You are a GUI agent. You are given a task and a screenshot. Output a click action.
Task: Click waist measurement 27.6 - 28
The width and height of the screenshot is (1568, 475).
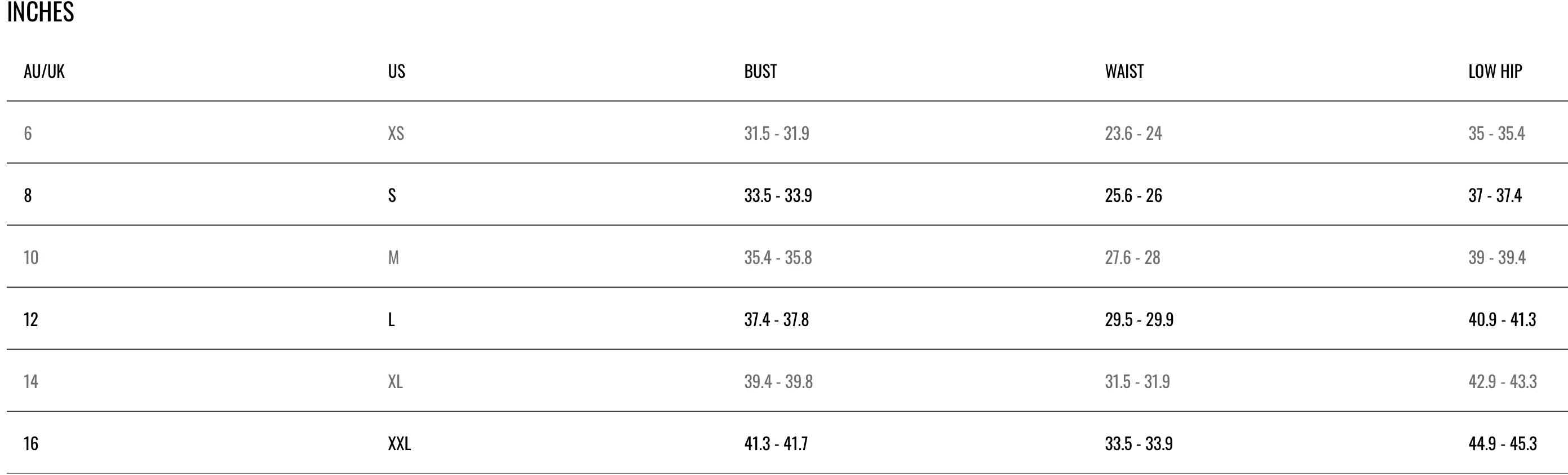click(x=1132, y=258)
